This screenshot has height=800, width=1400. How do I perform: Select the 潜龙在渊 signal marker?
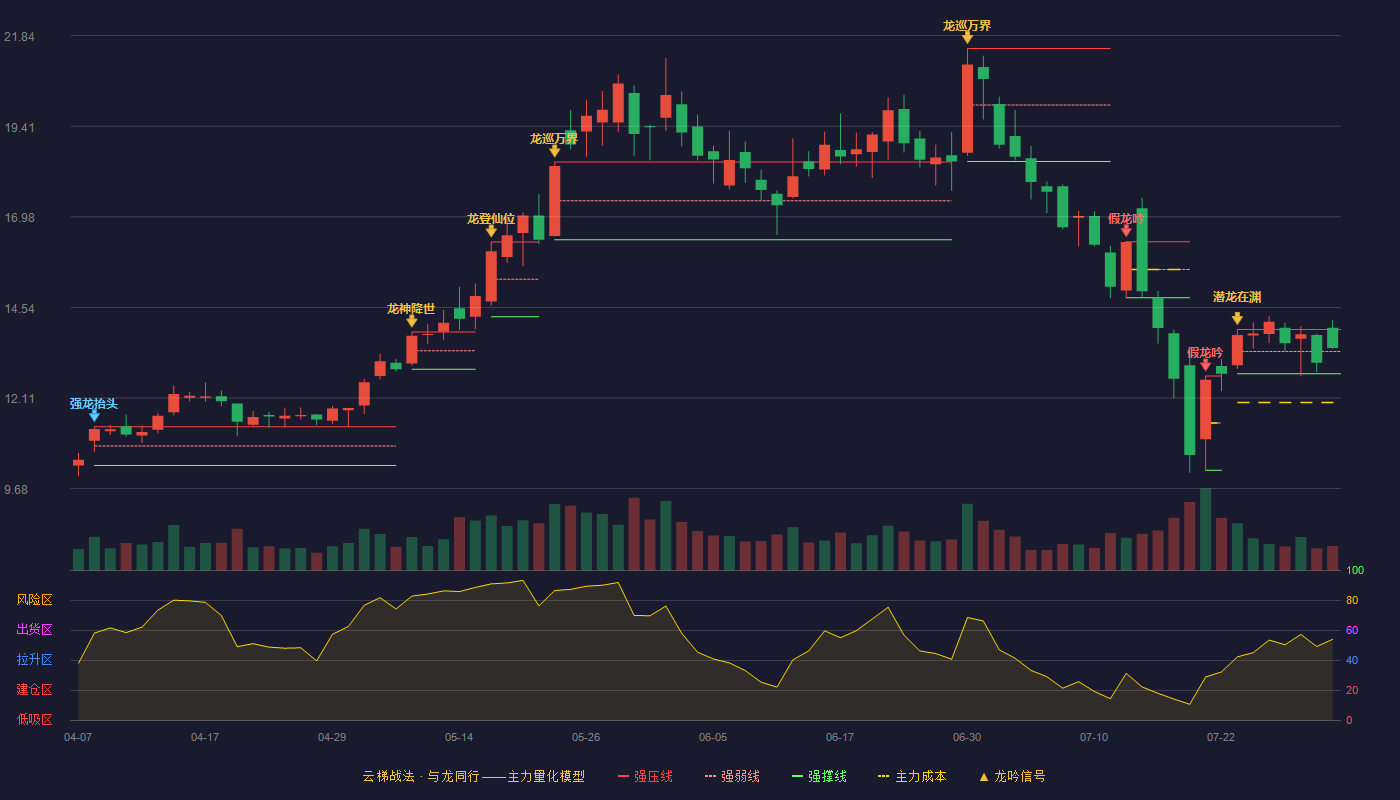[1237, 318]
